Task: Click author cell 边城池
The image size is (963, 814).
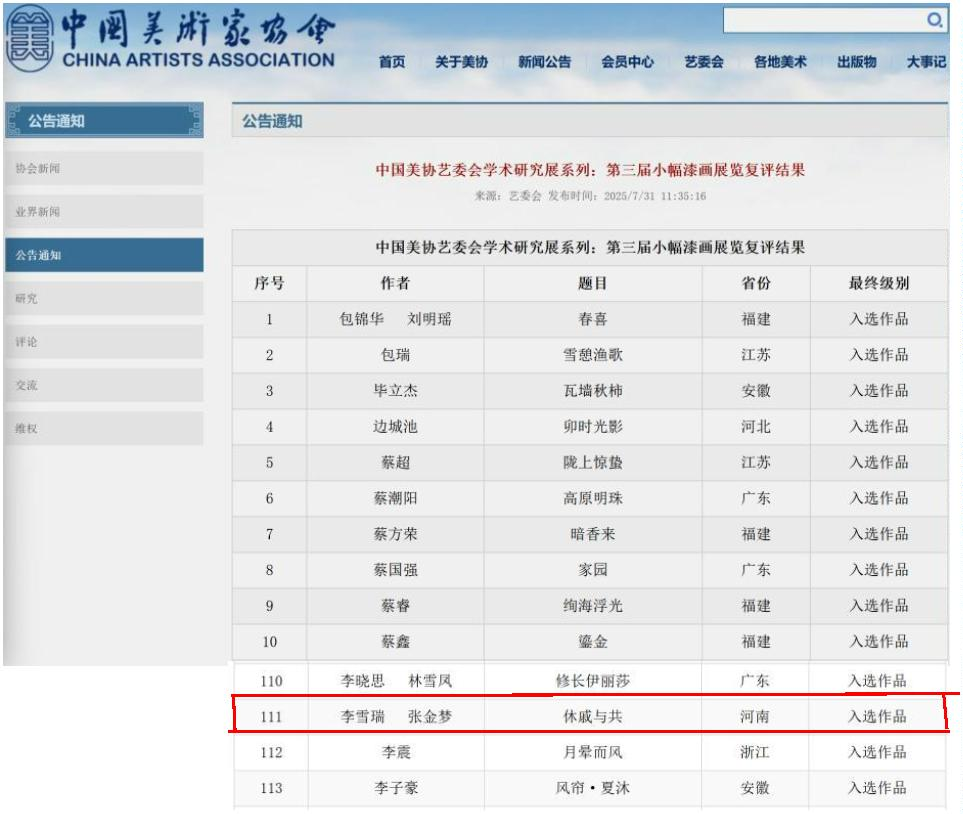Action: [395, 426]
